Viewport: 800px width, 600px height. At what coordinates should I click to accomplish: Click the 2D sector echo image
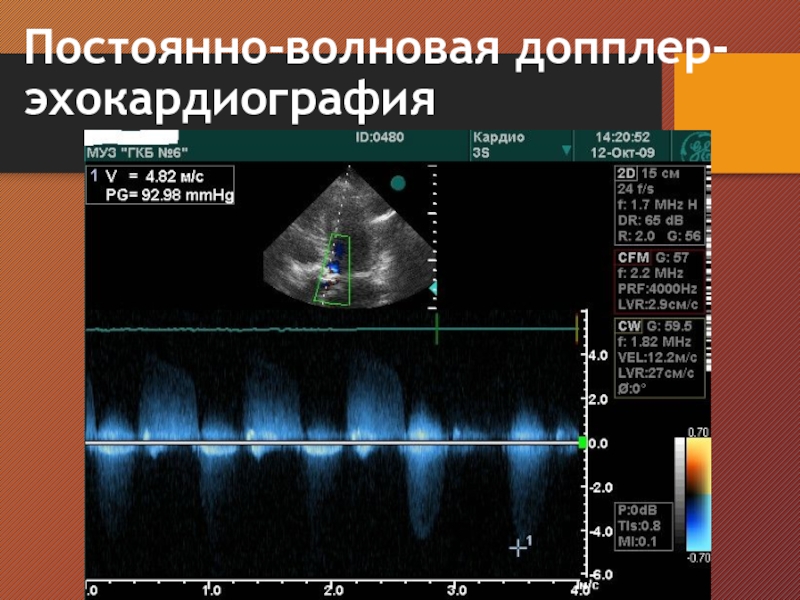(x=349, y=237)
